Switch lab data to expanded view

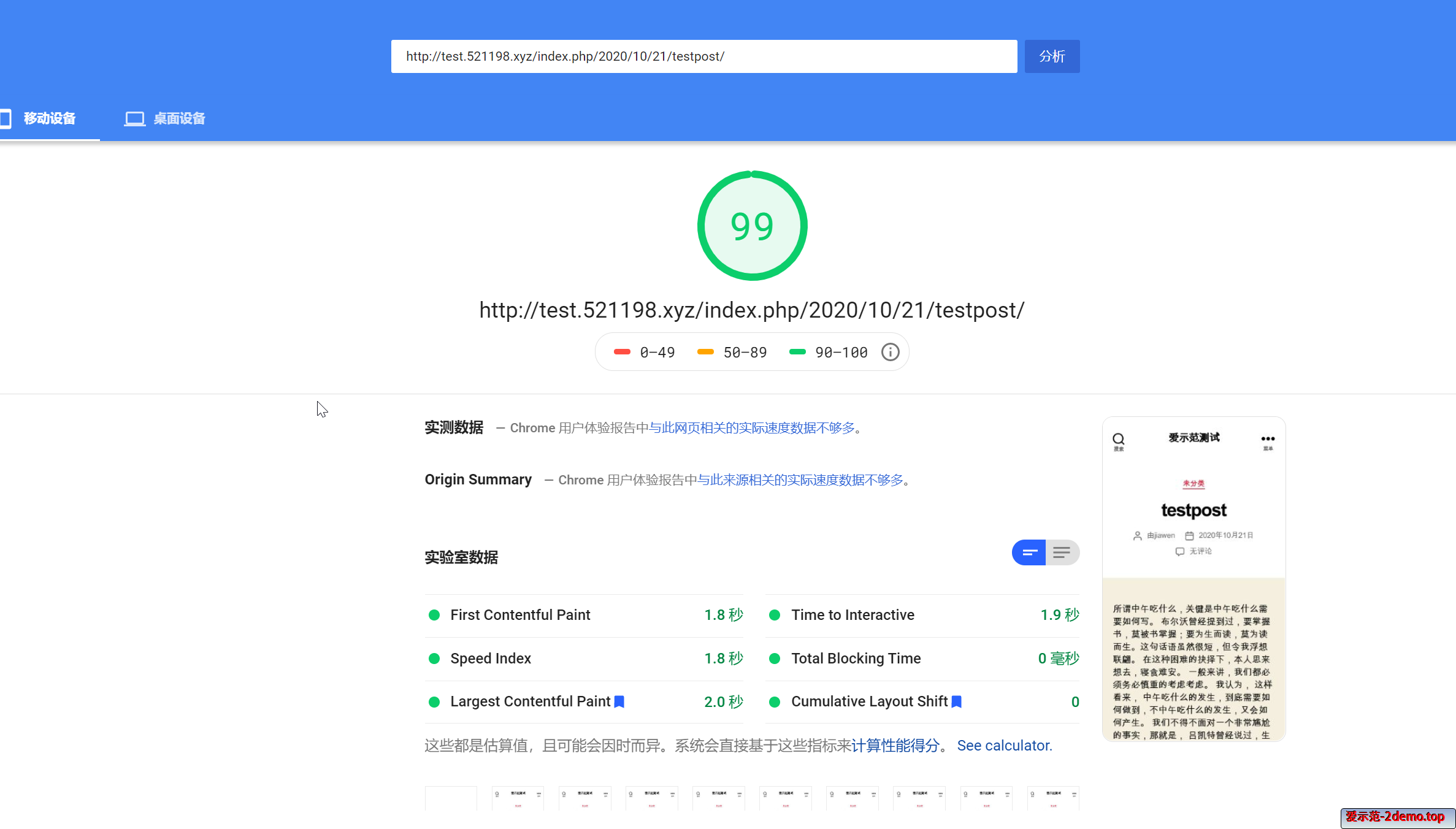point(1062,552)
